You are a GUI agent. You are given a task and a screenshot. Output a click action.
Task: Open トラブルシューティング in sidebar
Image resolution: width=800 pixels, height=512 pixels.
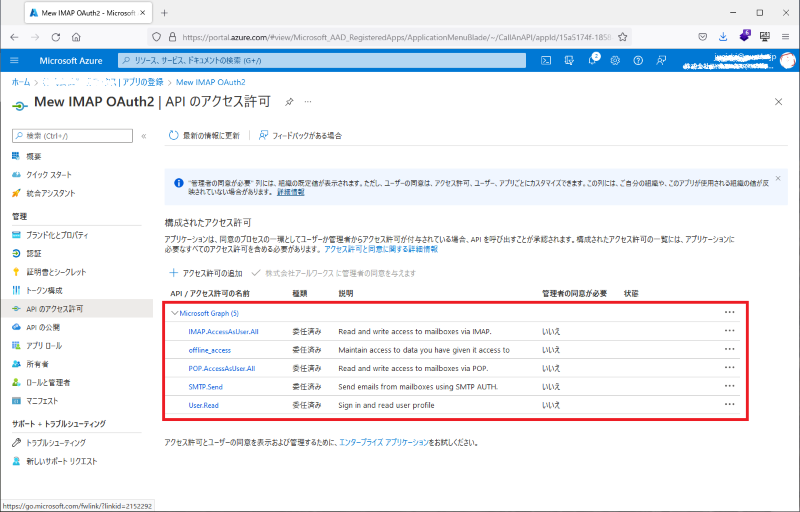point(56,443)
